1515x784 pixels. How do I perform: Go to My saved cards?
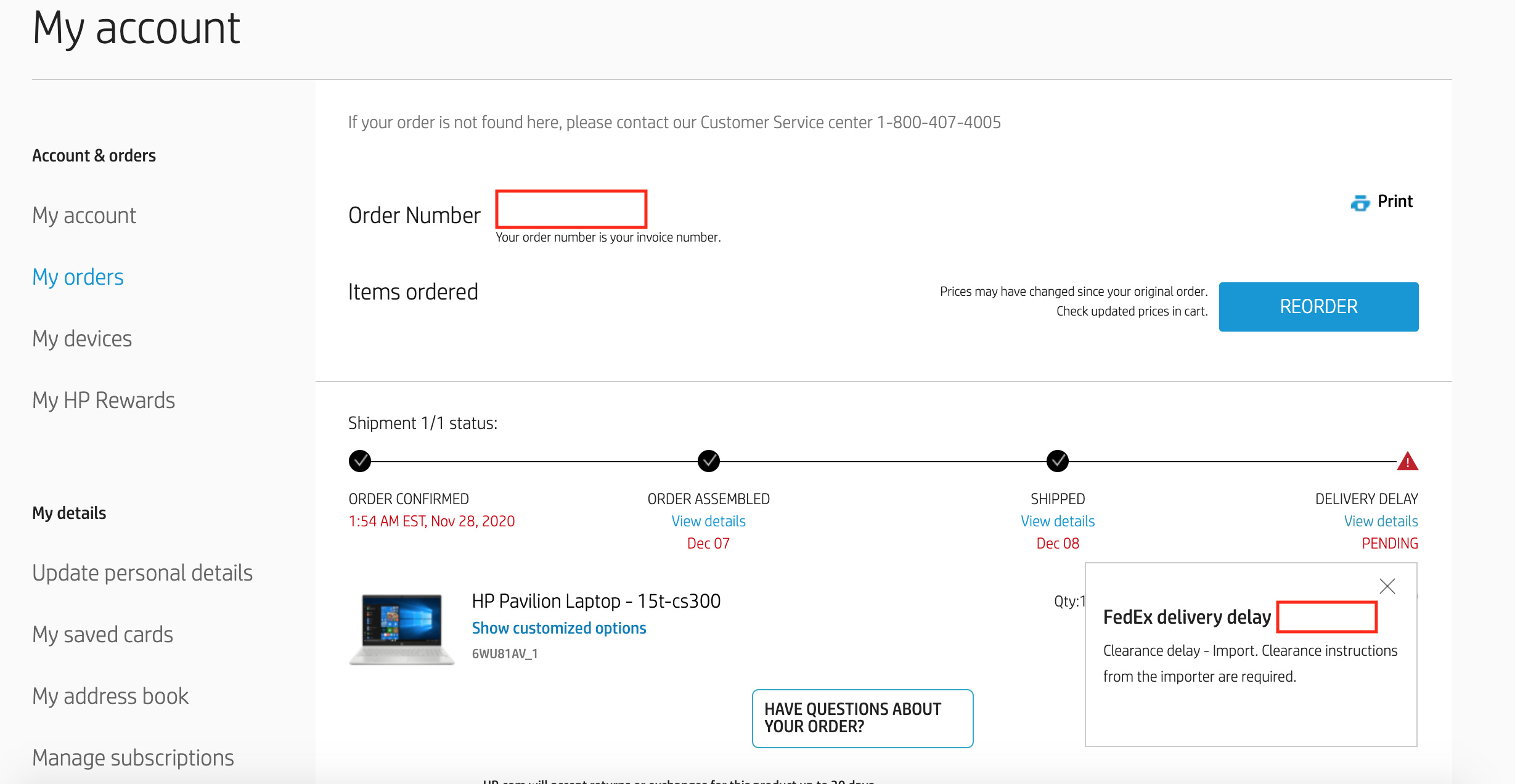tap(102, 635)
